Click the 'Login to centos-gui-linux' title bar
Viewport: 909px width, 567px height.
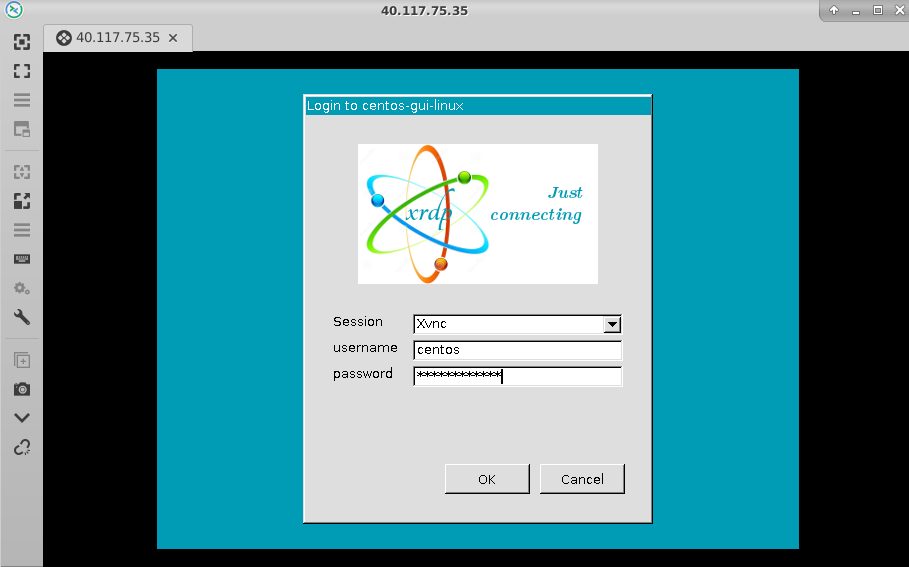pos(478,106)
